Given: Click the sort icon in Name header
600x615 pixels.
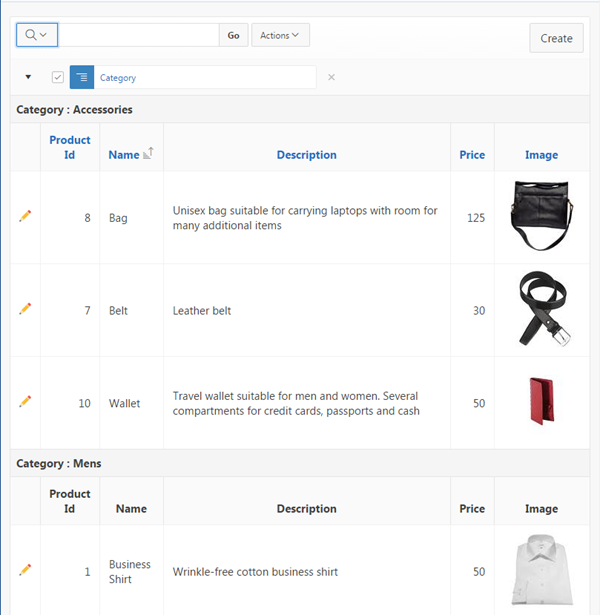Looking at the screenshot, I should pyautogui.click(x=148, y=153).
